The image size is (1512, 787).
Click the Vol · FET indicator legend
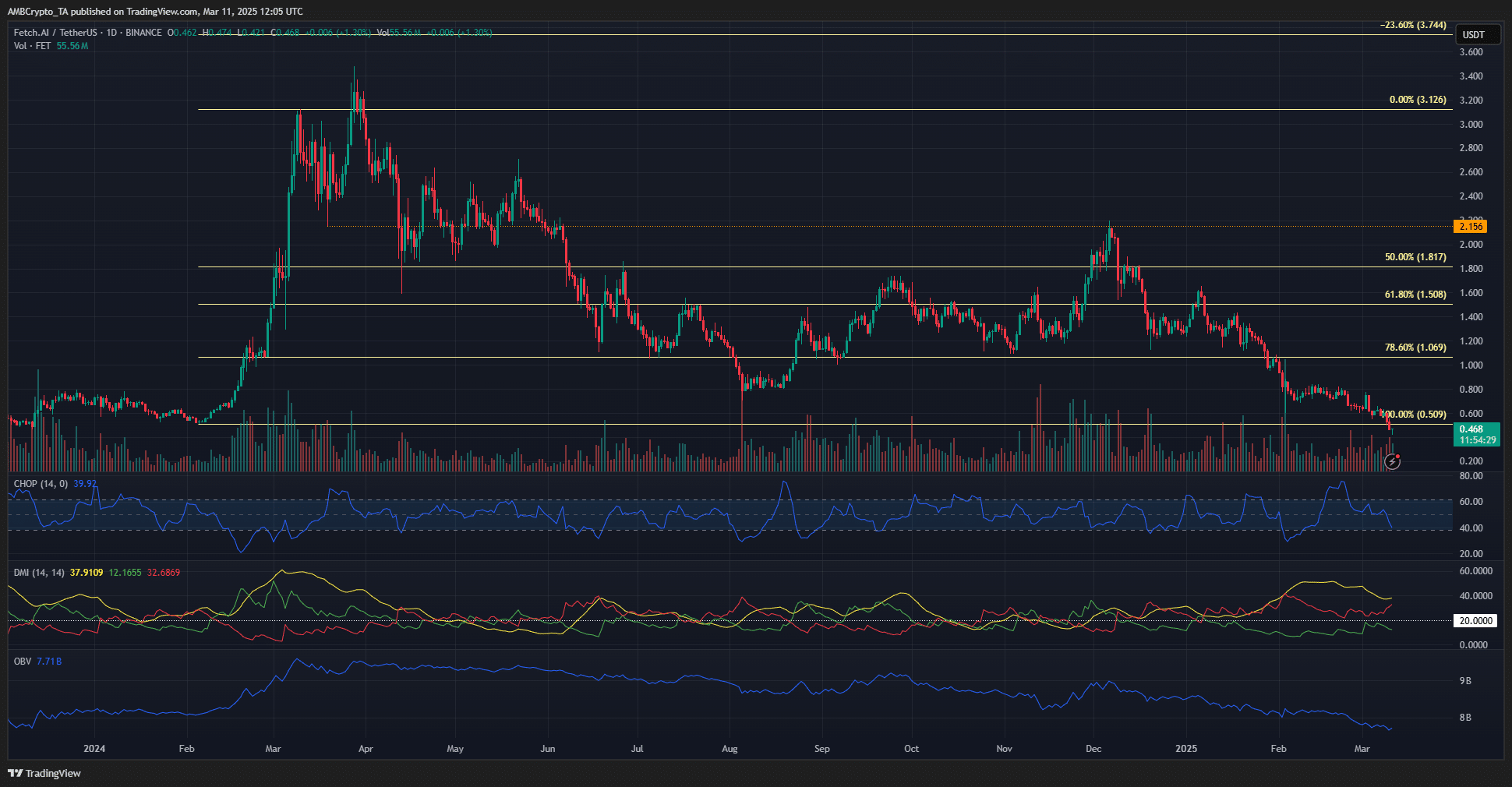tap(32, 46)
